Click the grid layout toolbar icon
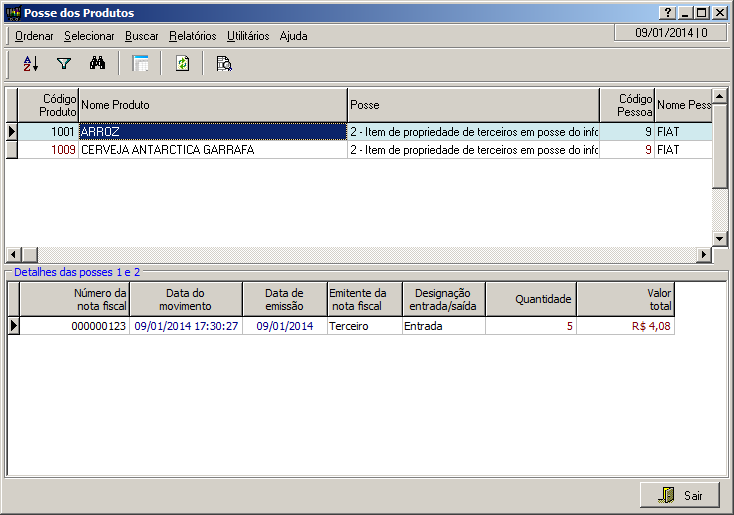This screenshot has width=734, height=515. pyautogui.click(x=141, y=64)
